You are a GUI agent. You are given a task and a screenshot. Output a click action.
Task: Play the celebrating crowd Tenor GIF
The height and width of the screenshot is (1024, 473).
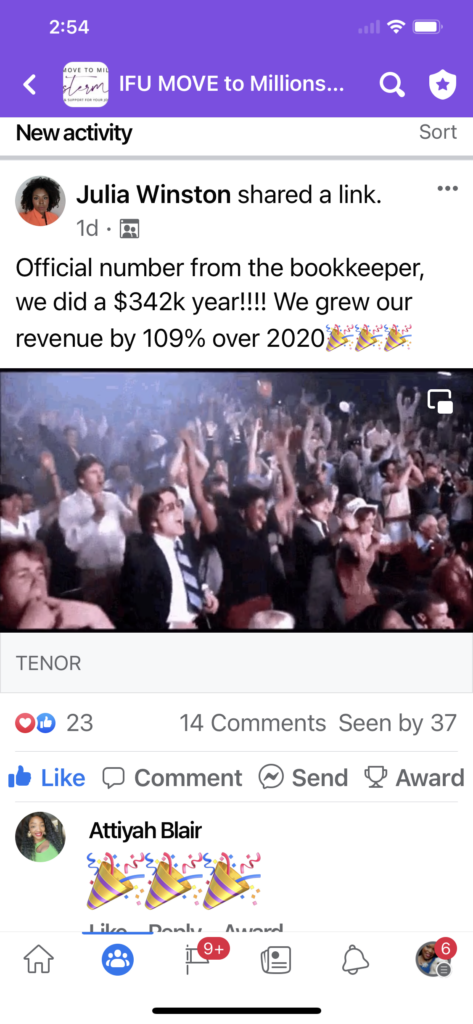pos(236,501)
